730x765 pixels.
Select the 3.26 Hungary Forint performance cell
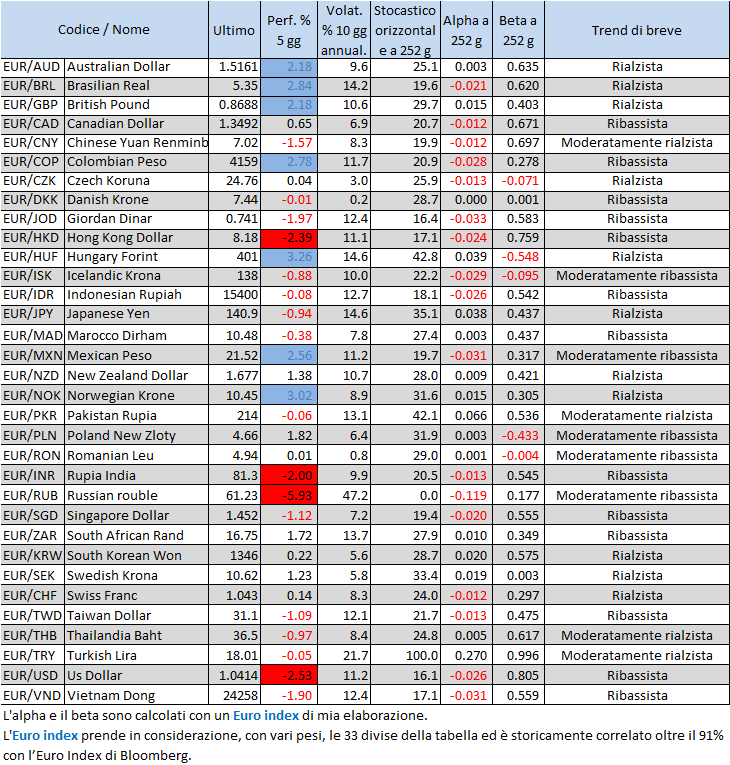289,257
